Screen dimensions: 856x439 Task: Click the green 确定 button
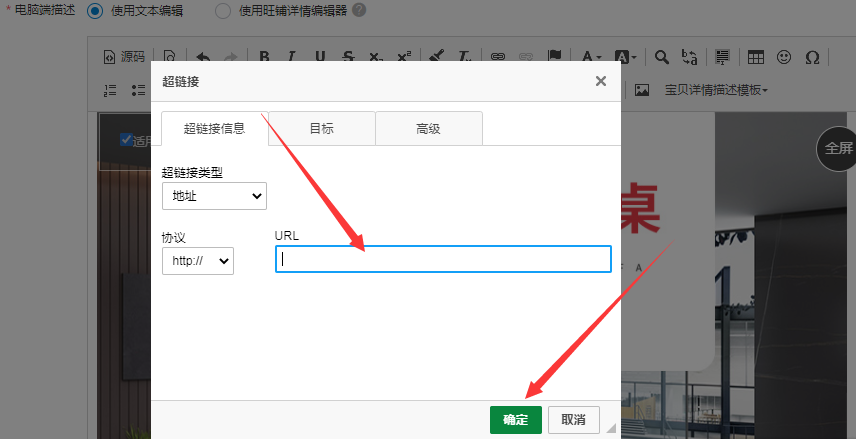515,420
